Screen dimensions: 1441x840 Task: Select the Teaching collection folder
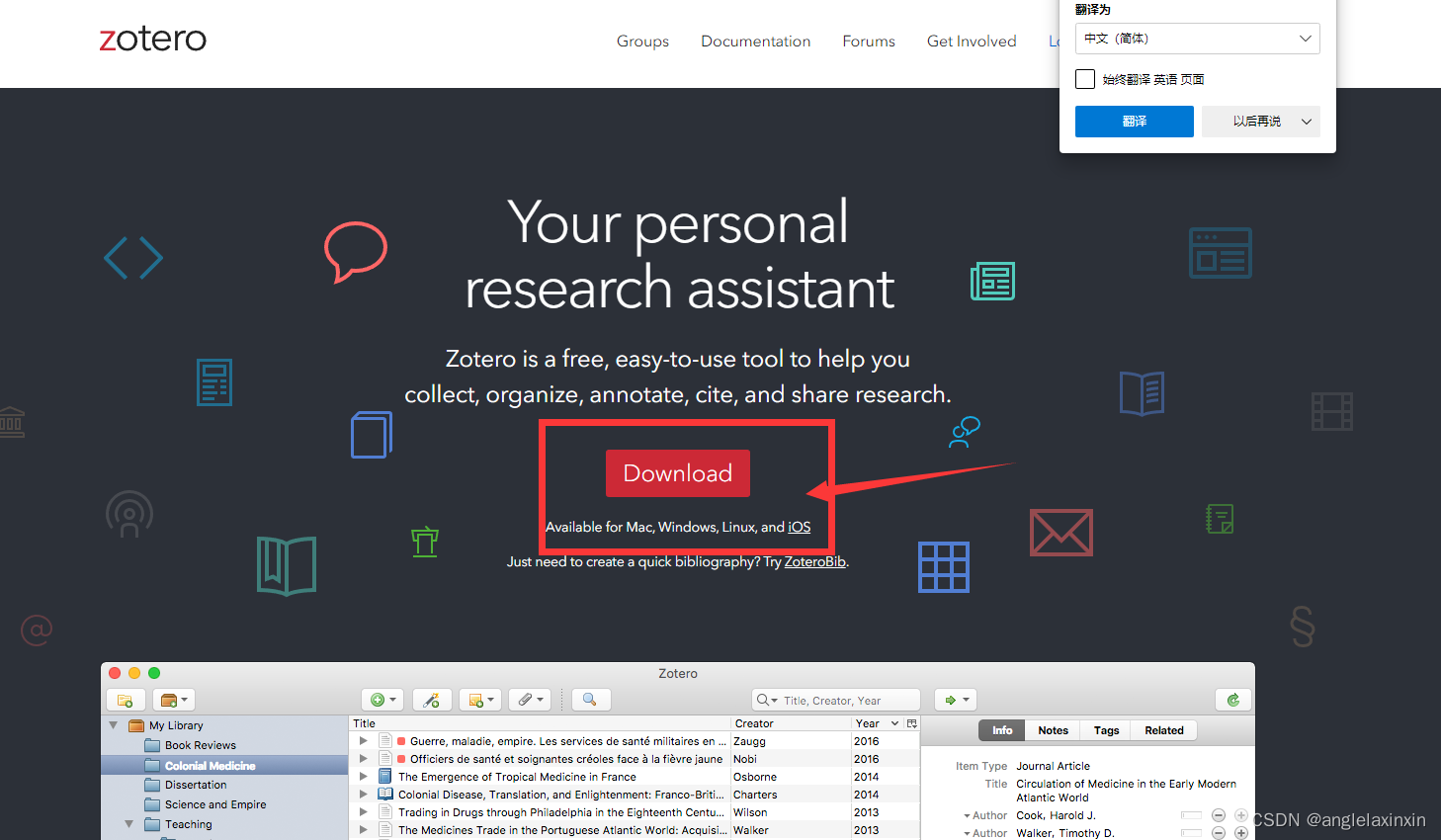click(x=188, y=824)
